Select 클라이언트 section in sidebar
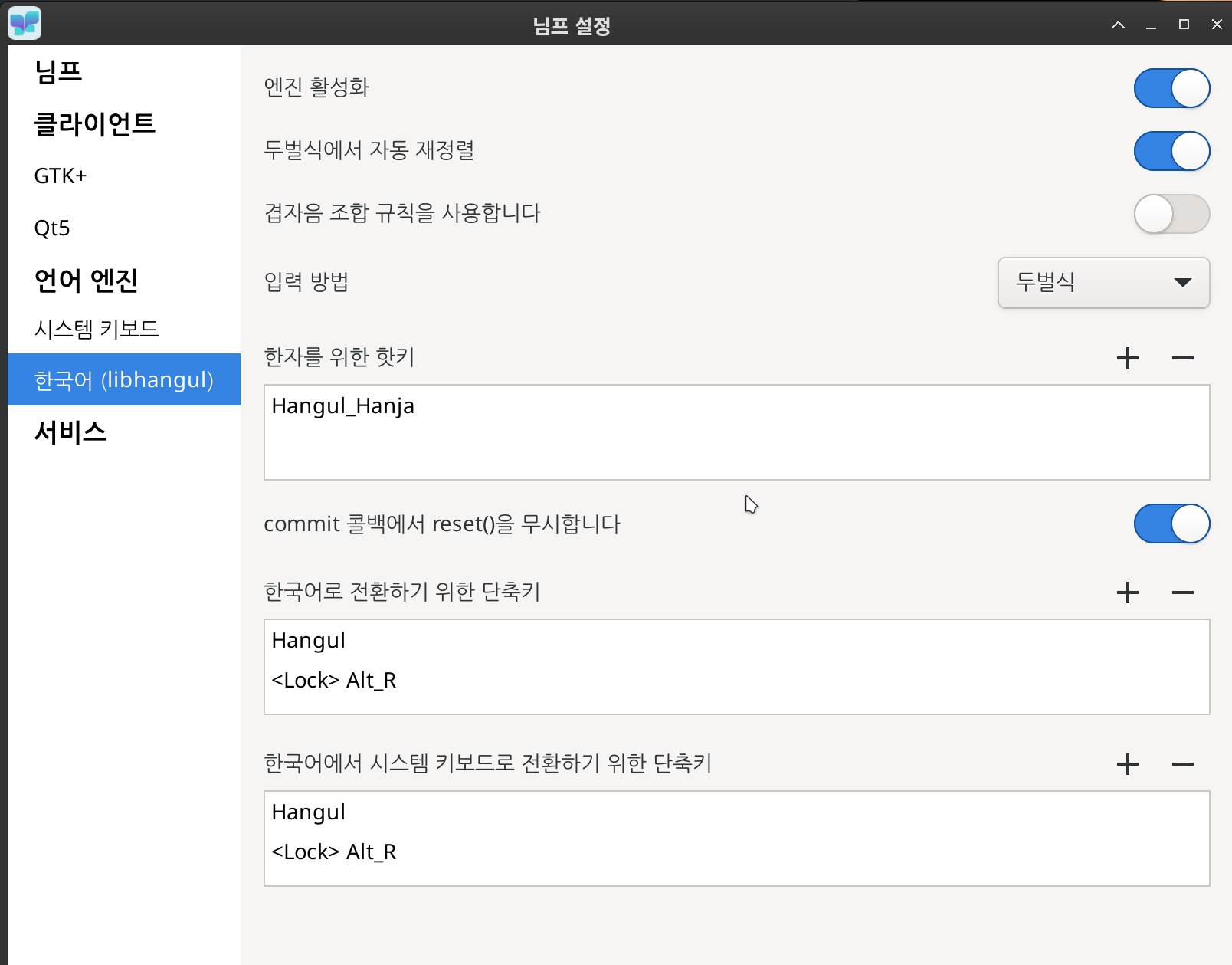Viewport: 1232px width, 965px height. [124, 123]
